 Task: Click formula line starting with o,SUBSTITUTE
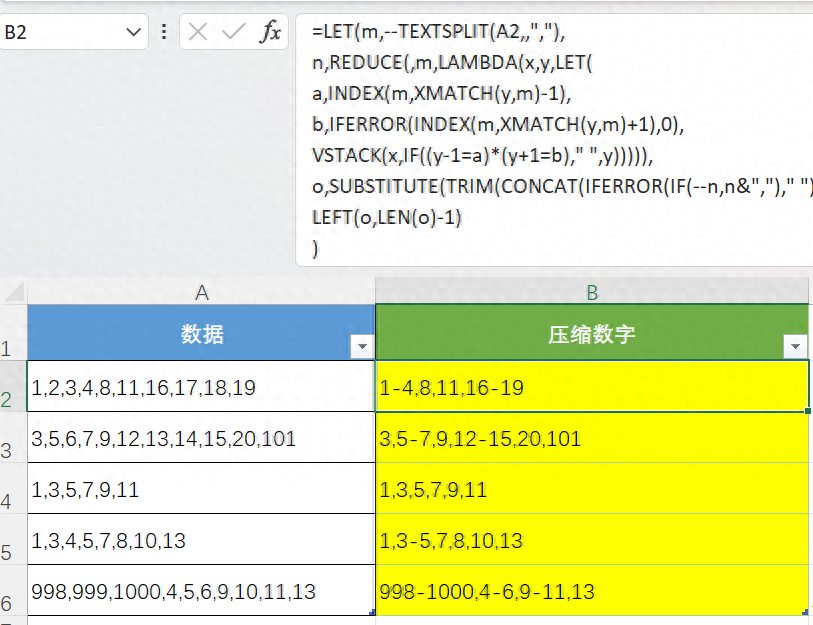562,186
